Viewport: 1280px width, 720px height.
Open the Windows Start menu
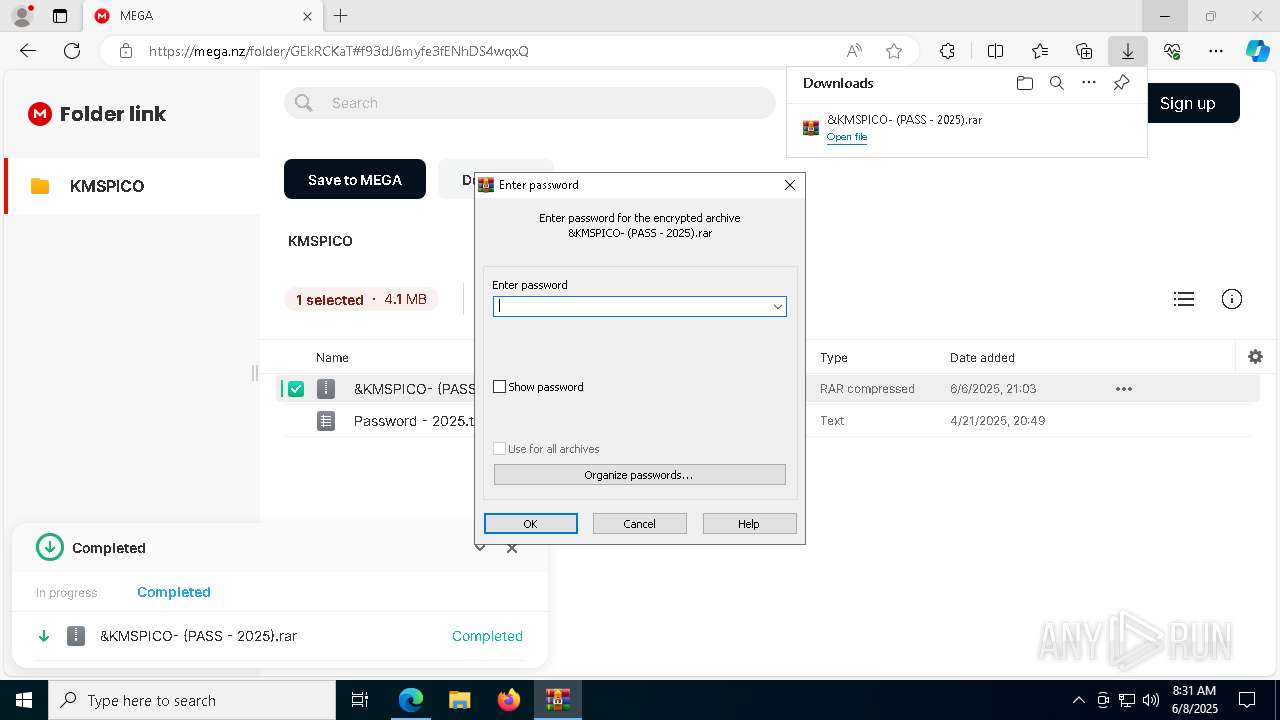24,700
